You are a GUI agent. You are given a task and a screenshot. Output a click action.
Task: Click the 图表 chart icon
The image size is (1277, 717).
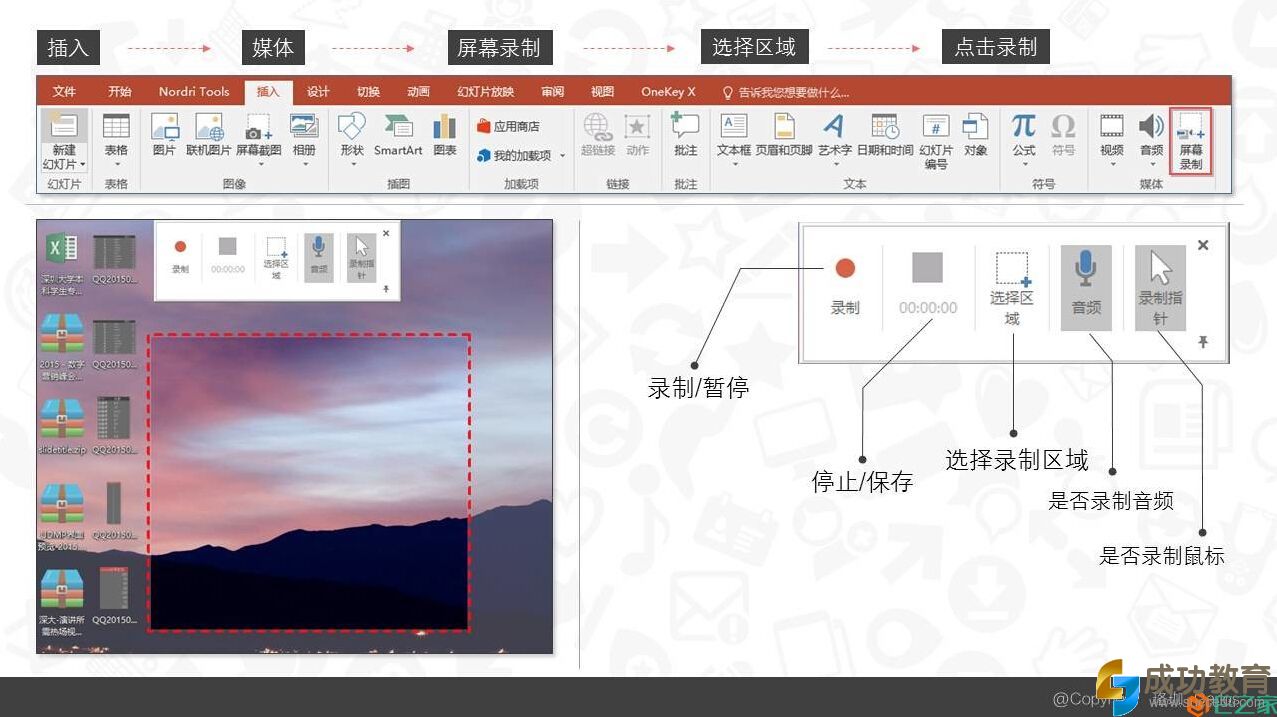445,135
